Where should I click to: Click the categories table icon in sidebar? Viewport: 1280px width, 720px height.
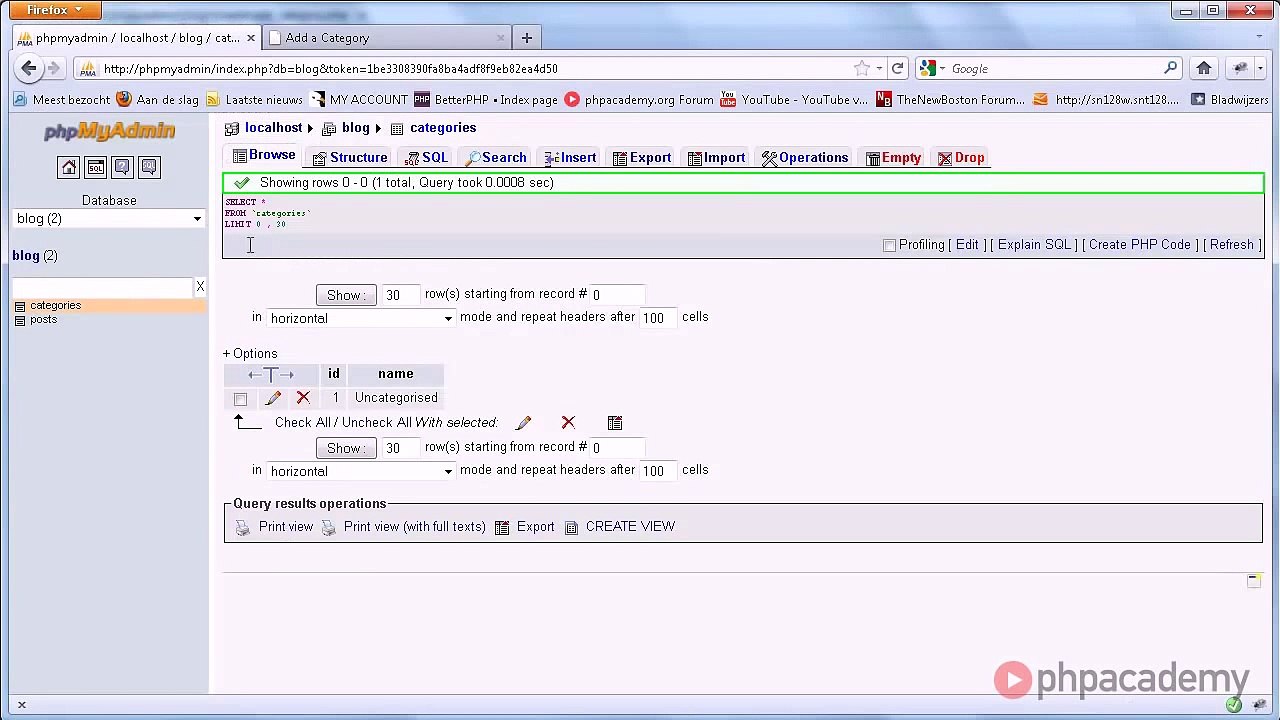pyautogui.click(x=20, y=306)
